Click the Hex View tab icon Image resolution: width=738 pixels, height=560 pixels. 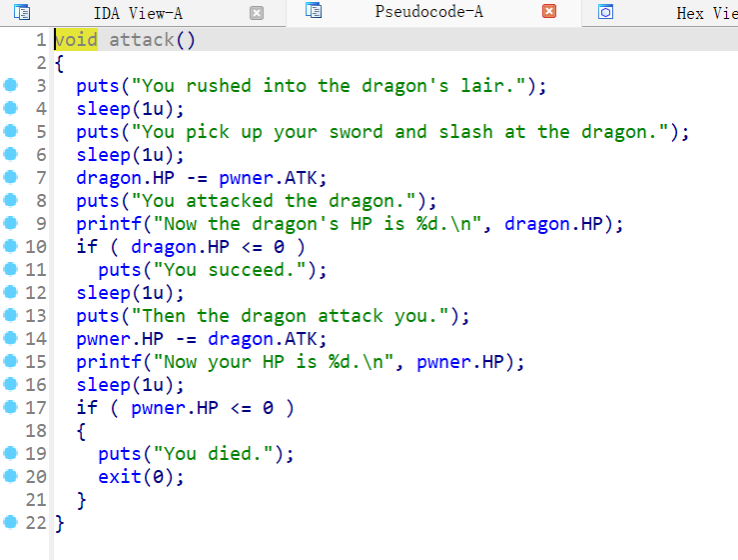(x=605, y=13)
